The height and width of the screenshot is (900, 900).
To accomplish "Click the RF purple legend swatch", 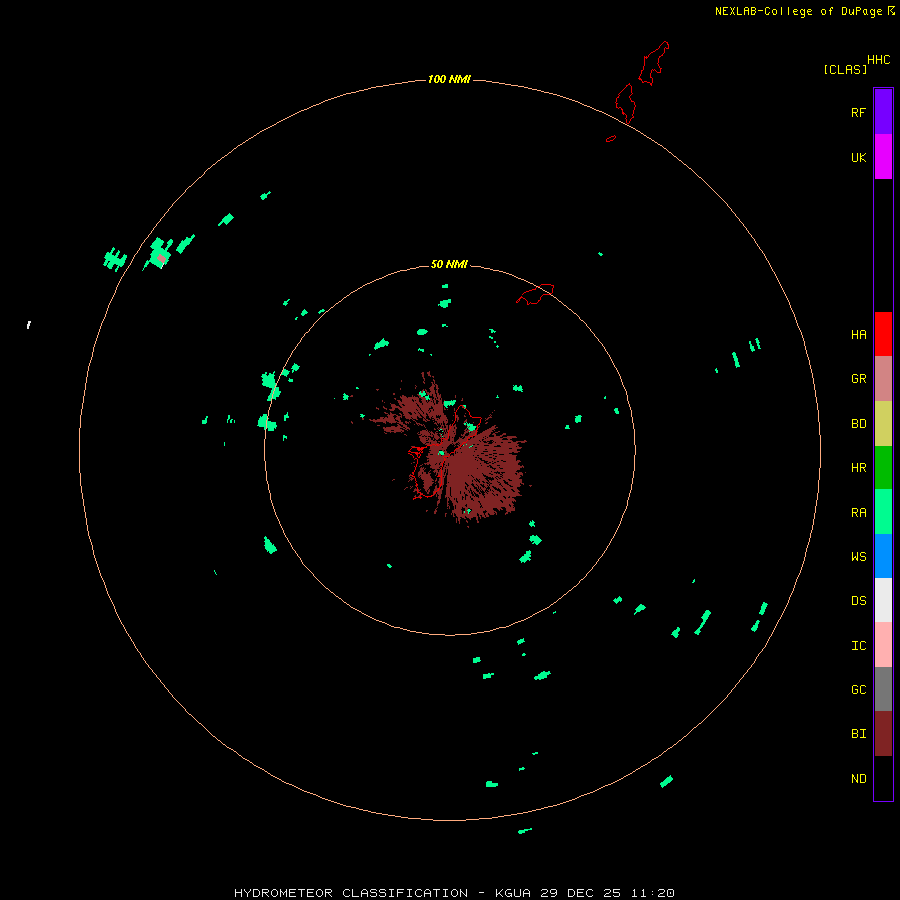I will [x=883, y=112].
